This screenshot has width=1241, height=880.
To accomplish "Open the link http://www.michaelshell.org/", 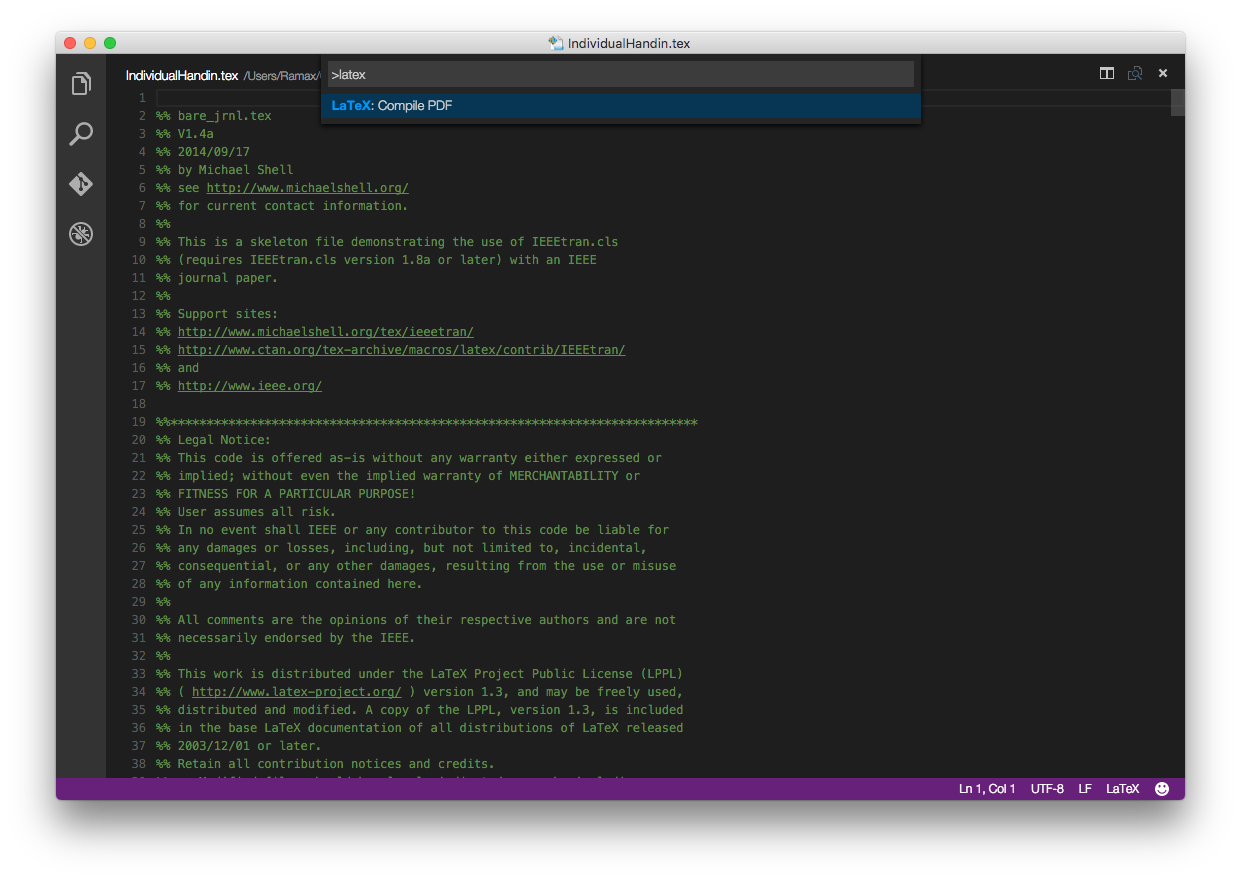I will click(x=307, y=187).
